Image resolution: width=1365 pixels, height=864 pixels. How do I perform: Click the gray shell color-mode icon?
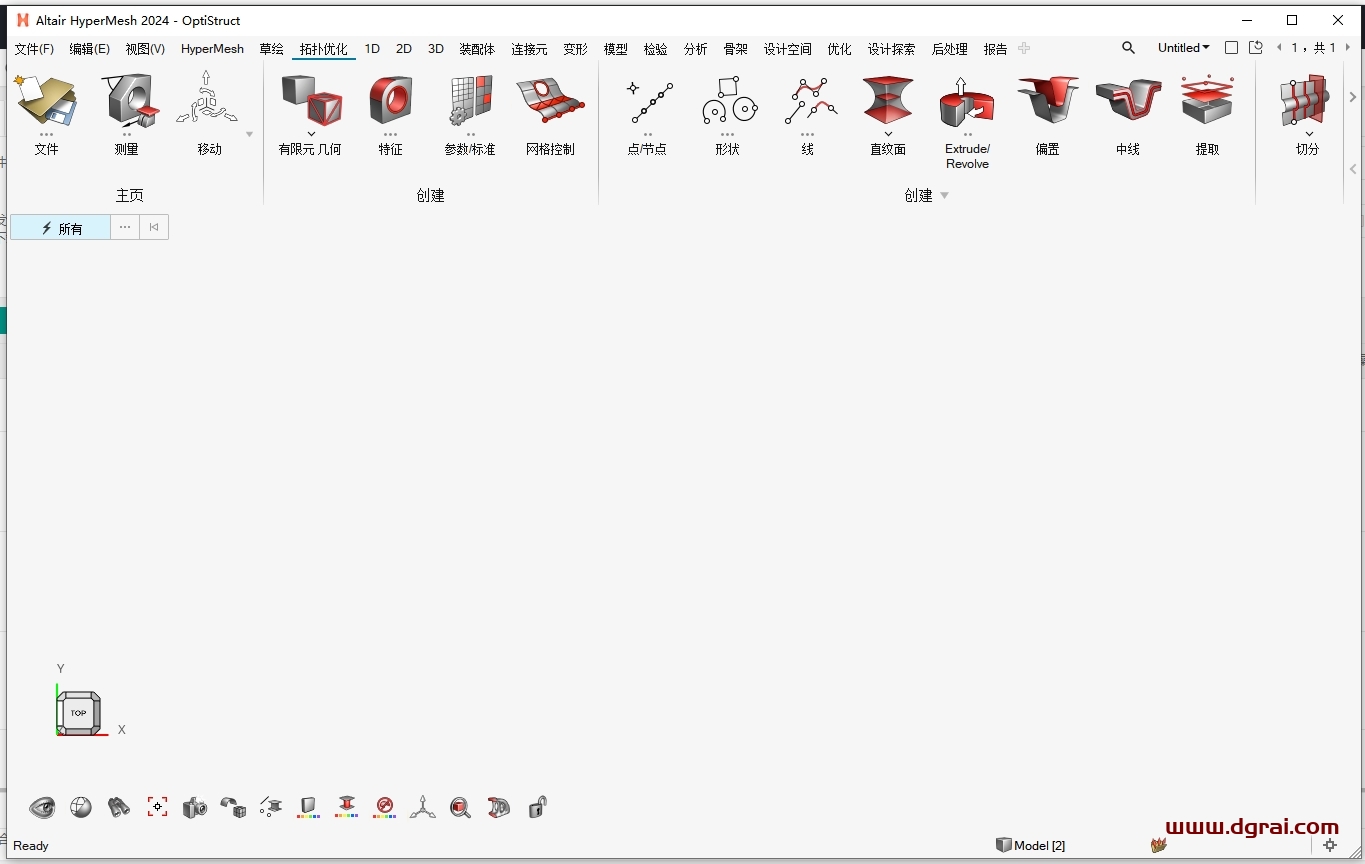309,807
